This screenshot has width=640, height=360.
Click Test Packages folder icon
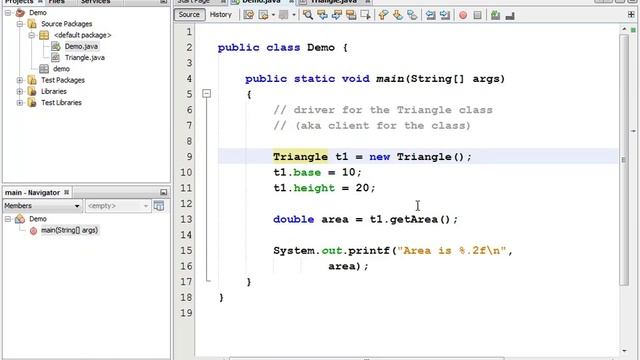point(32,80)
